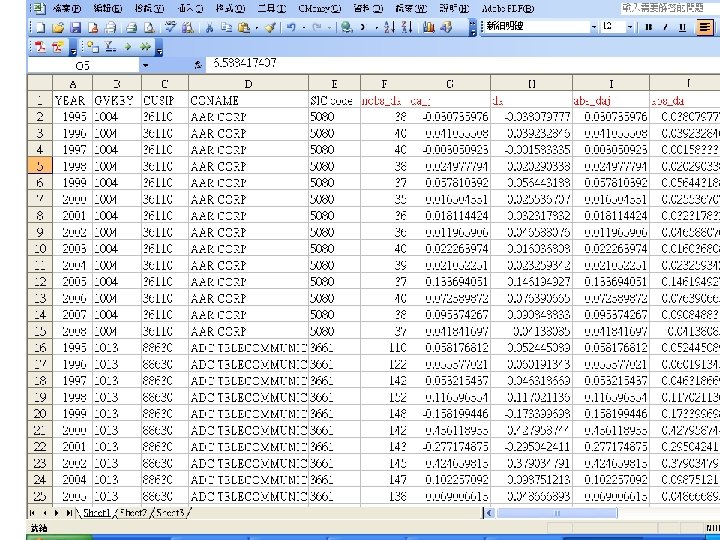The width and height of the screenshot is (720, 540).
Task: Select ADC TELECOMMUNIC cell in row 16
Action: click(248, 348)
